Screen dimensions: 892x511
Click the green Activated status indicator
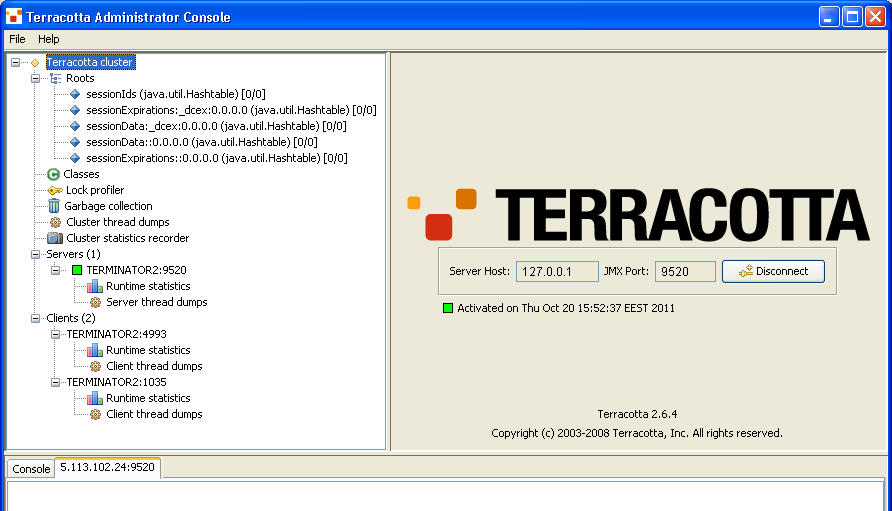point(448,308)
